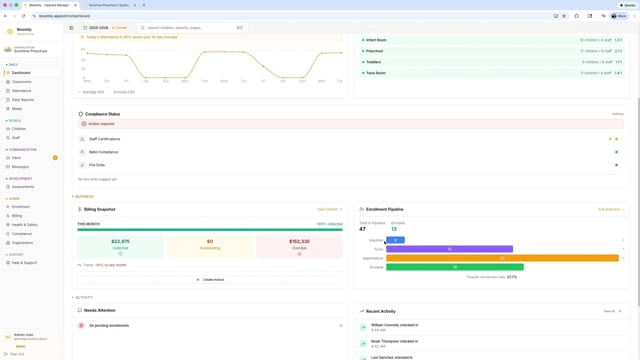Screen dimensions: 640x360
Task: Open the browser side panel icon
Action: pyautogui.click(x=590, y=16)
